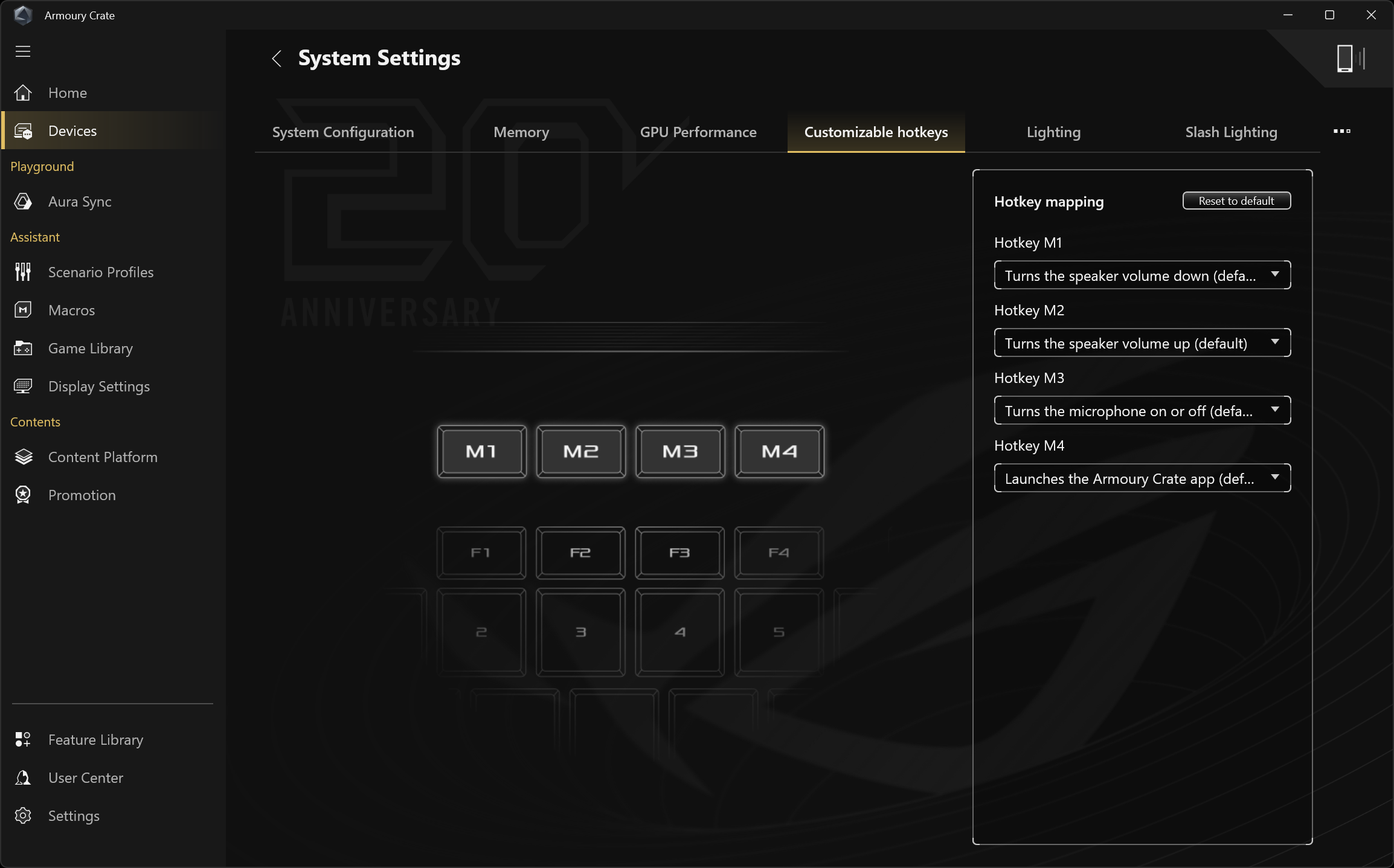The image size is (1394, 868).
Task: Switch to the GPU Performance tab
Action: [698, 132]
